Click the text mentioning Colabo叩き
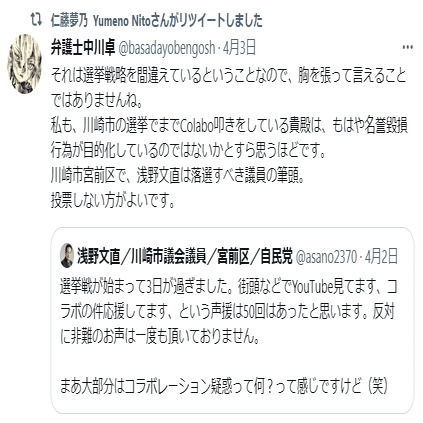The width and height of the screenshot is (423, 423). [x=229, y=126]
